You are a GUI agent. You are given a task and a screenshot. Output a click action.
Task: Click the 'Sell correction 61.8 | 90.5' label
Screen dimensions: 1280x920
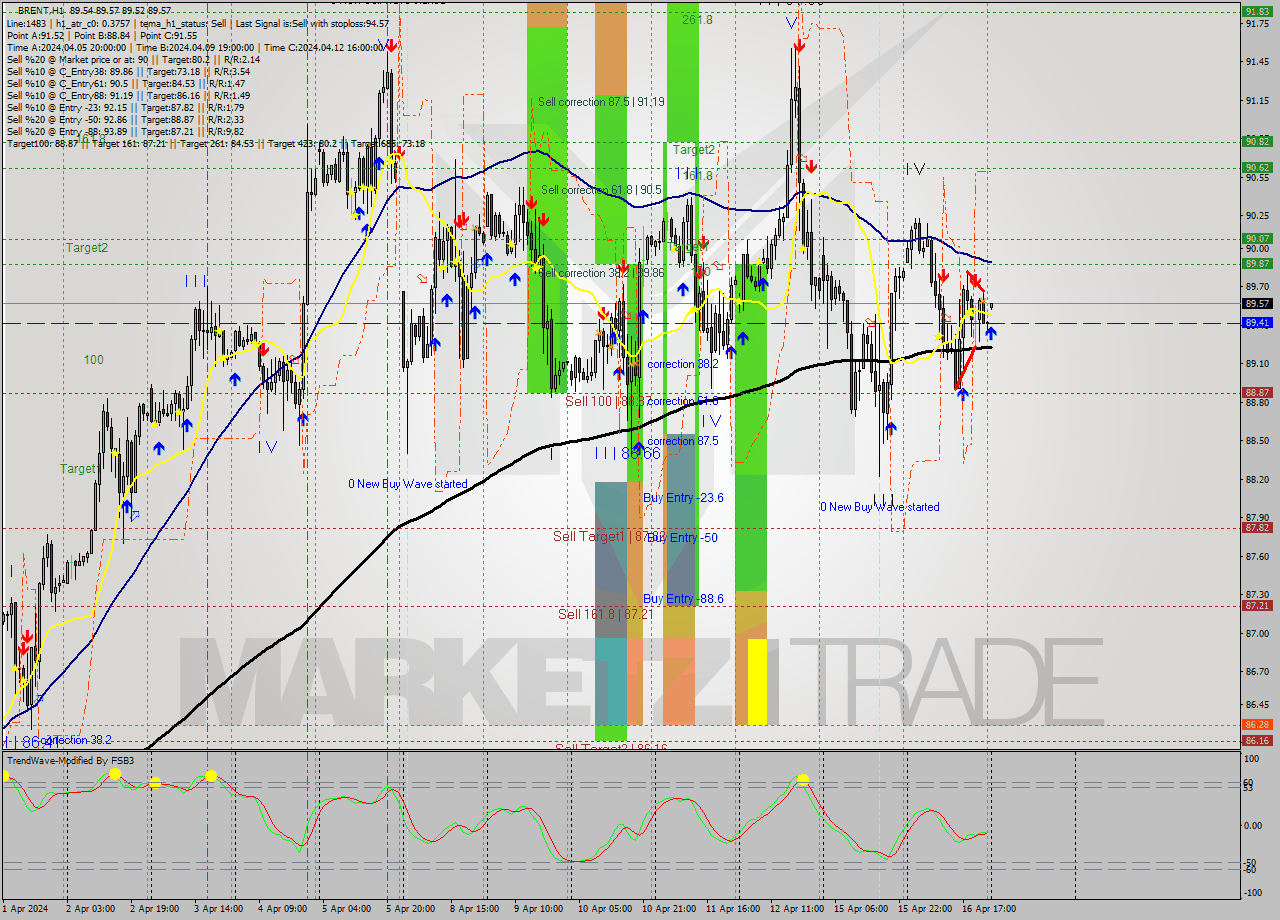(601, 190)
